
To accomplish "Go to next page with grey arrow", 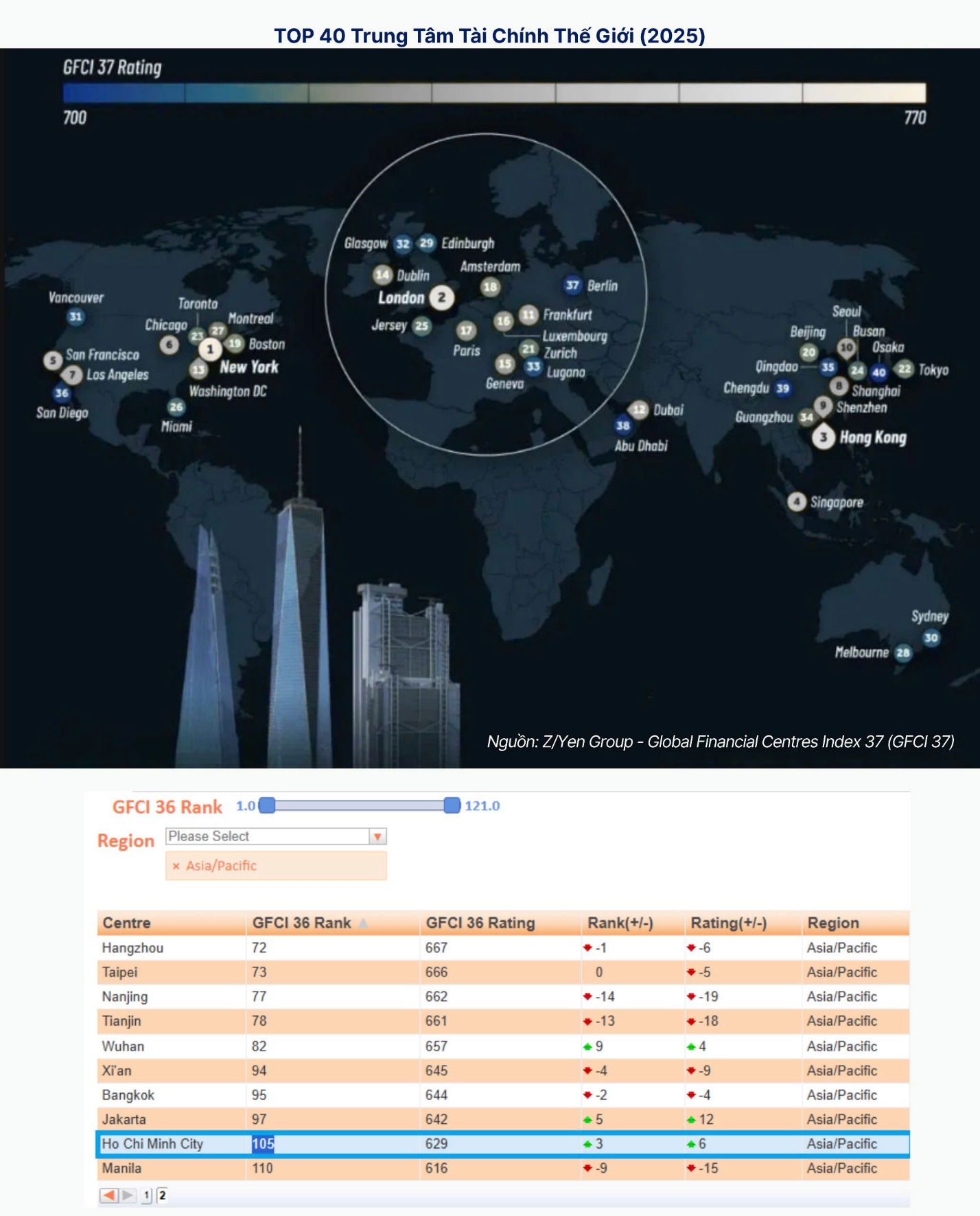I will 128,1195.
